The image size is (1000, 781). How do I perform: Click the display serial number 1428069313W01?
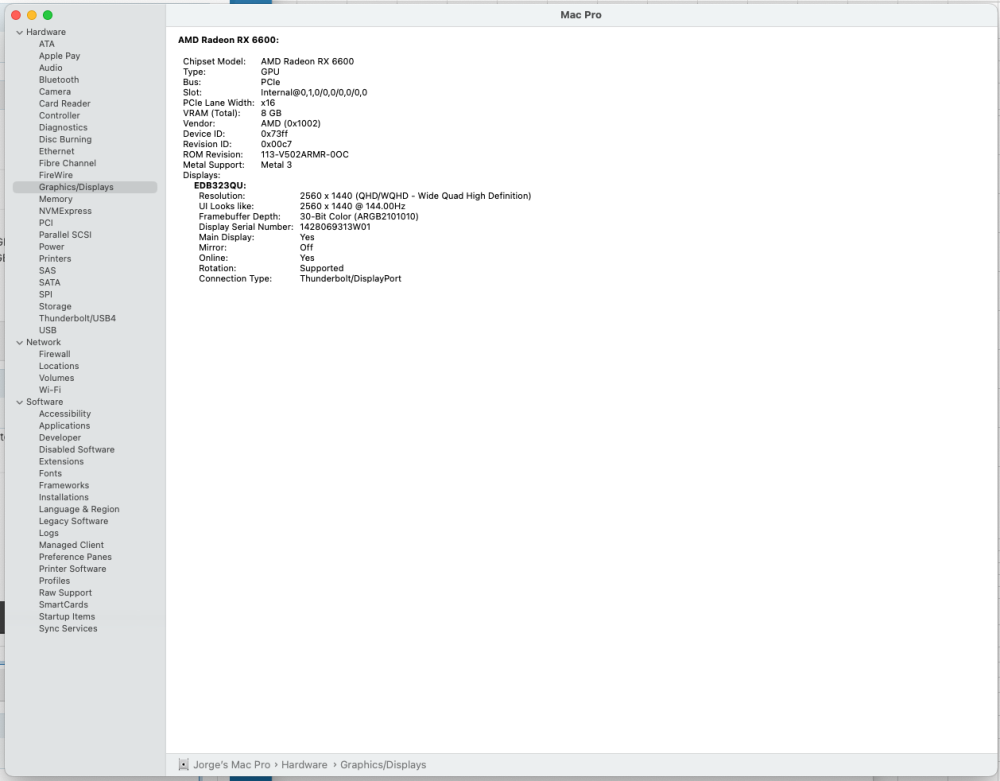335,227
